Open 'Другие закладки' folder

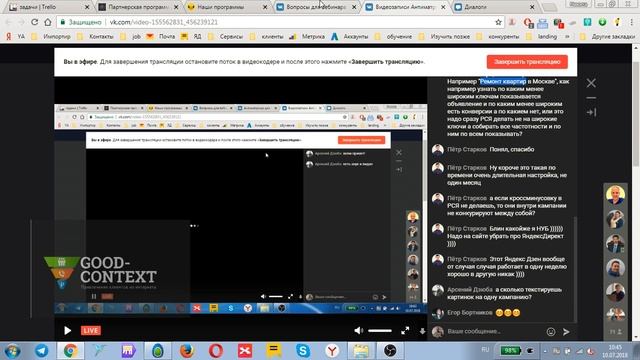click(x=608, y=36)
